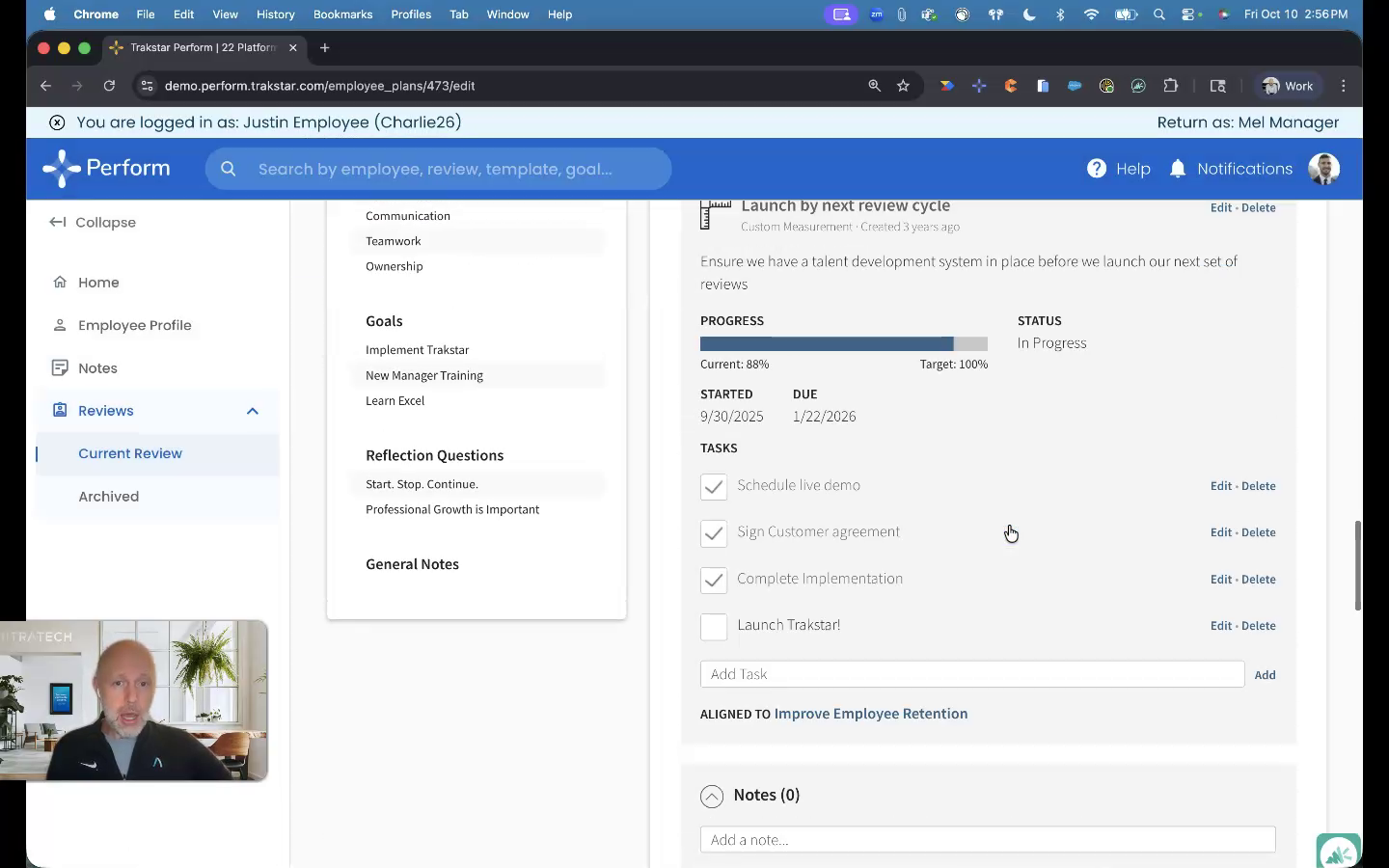
Task: Bookmark this page with the star icon
Action: coord(903,86)
